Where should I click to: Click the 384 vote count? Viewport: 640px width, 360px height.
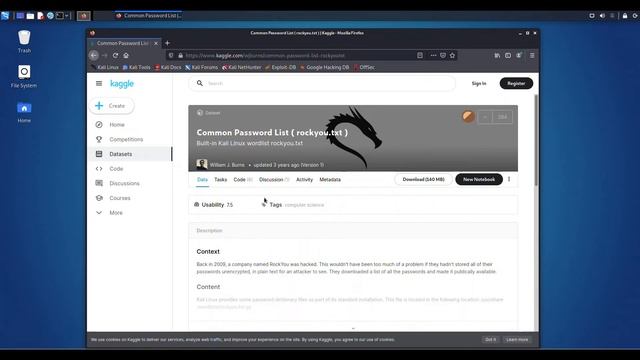coord(502,117)
